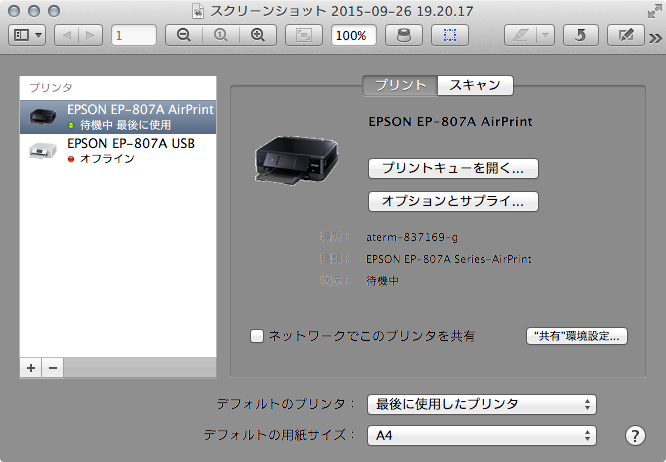Zoom in with the plus magnifier
Screen dimensions: 666x462
258,35
